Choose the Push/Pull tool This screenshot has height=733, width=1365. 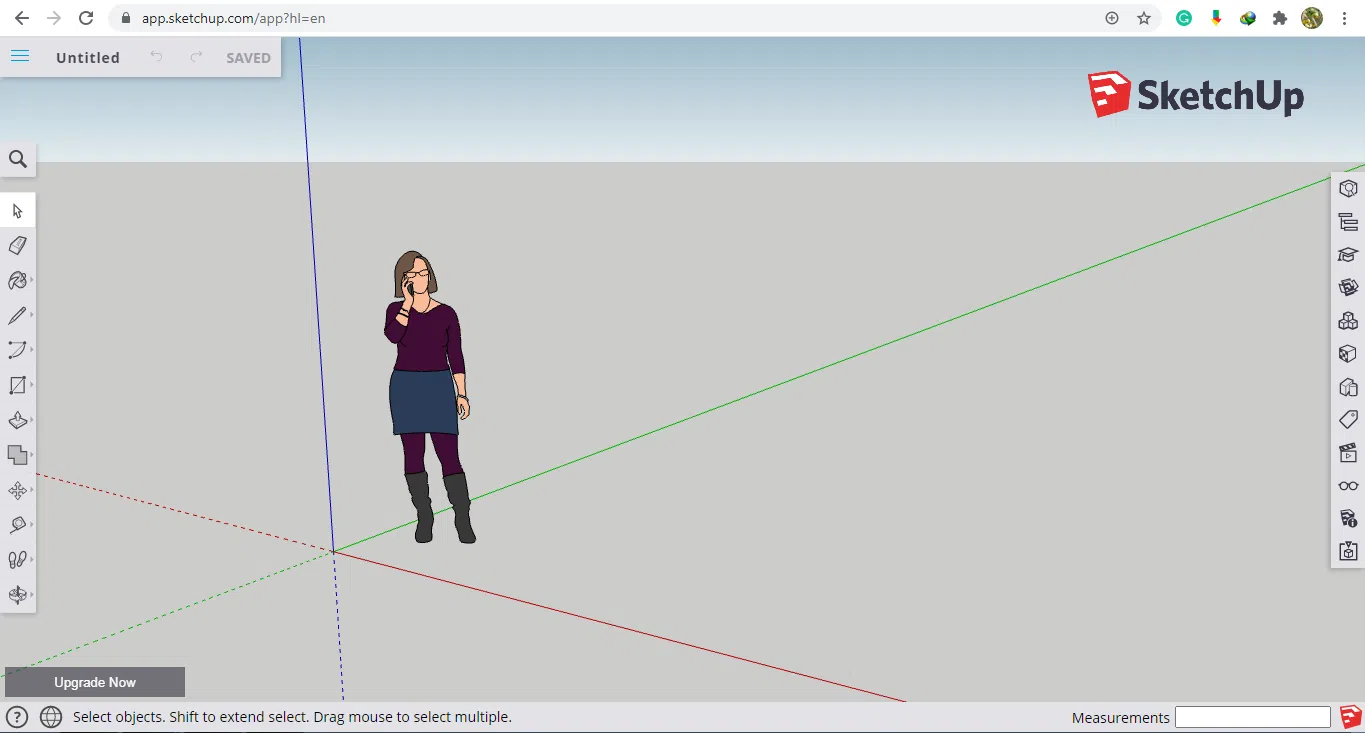click(18, 419)
